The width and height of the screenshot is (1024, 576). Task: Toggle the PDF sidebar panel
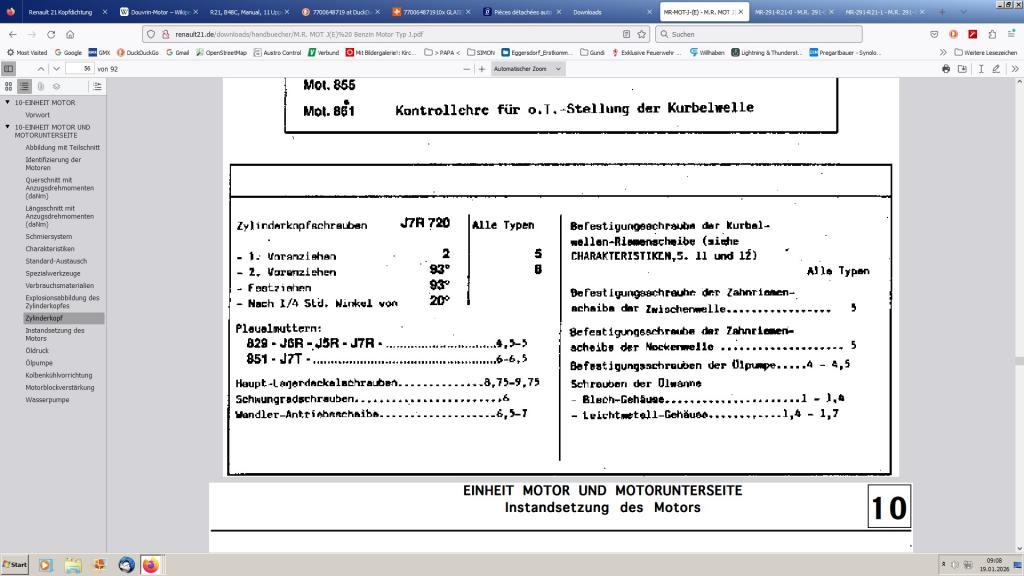(x=9, y=69)
